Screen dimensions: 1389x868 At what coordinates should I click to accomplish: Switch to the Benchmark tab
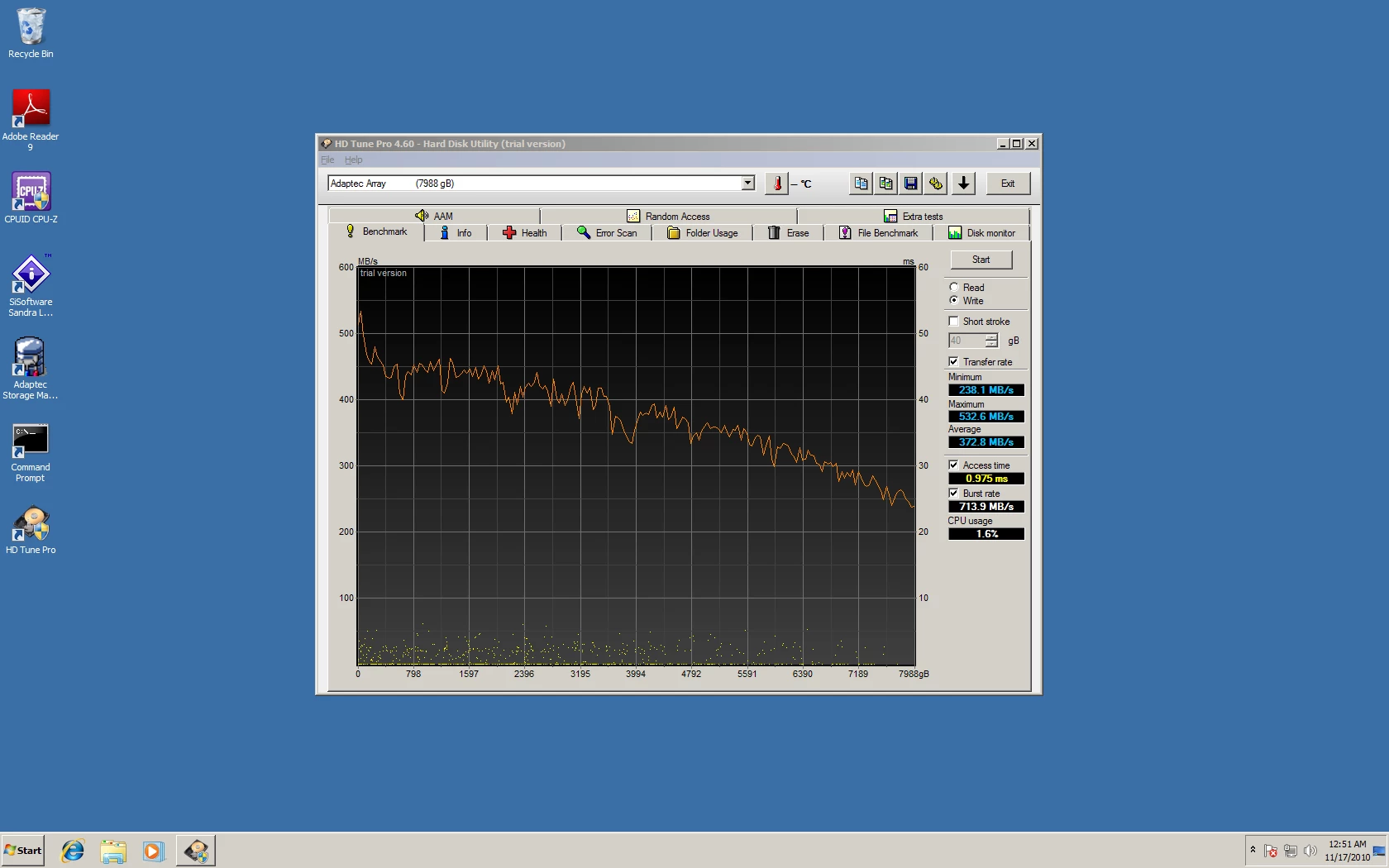pyautogui.click(x=377, y=232)
